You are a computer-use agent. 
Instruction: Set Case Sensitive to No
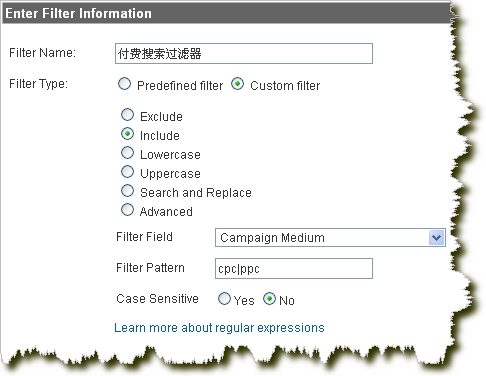269,298
